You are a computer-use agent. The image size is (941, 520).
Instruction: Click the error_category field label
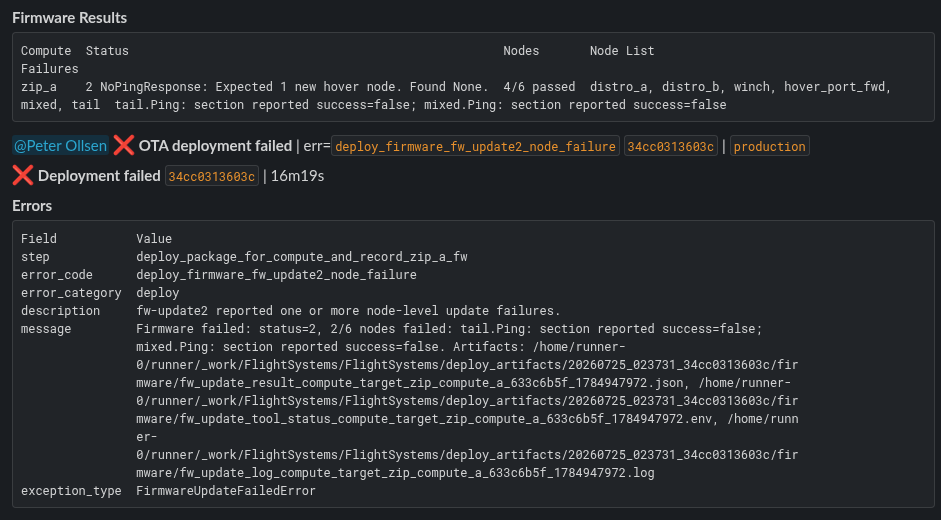(x=71, y=293)
